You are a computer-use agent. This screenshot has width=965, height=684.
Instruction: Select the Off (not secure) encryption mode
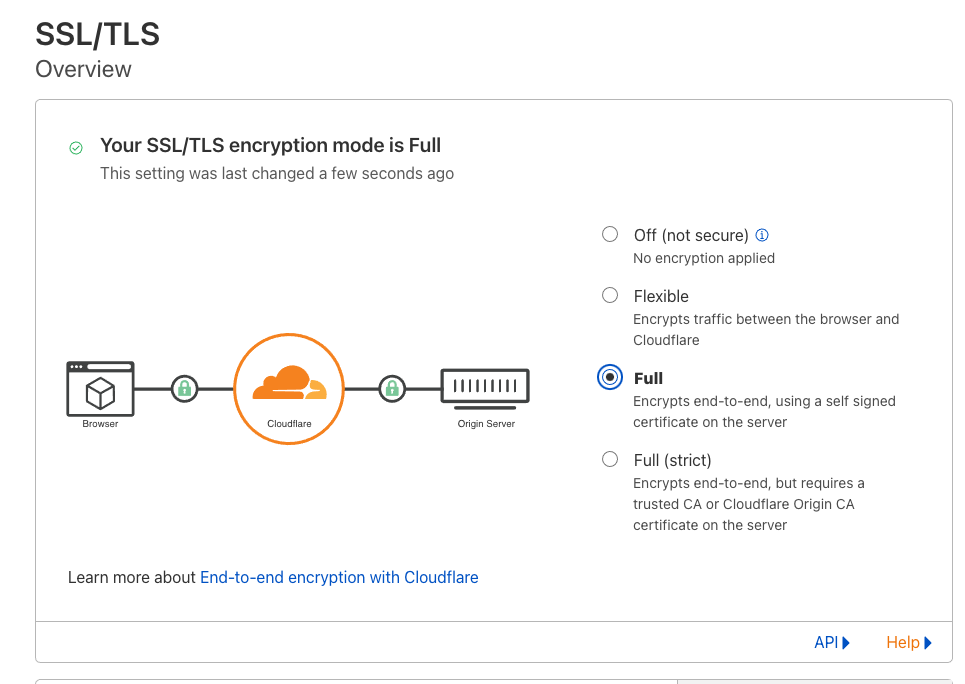pos(610,233)
